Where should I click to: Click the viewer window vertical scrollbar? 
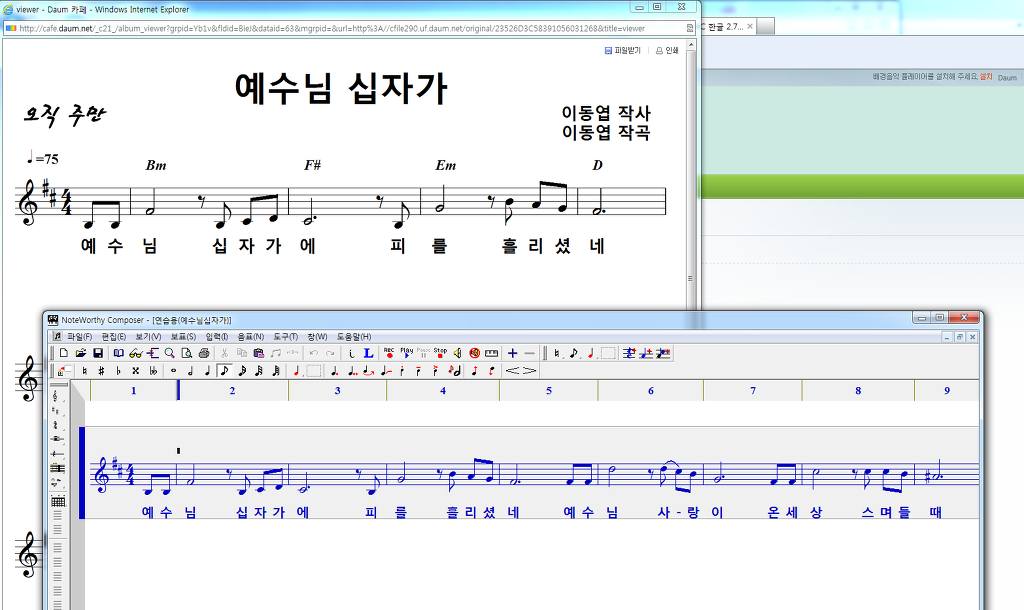point(690,176)
